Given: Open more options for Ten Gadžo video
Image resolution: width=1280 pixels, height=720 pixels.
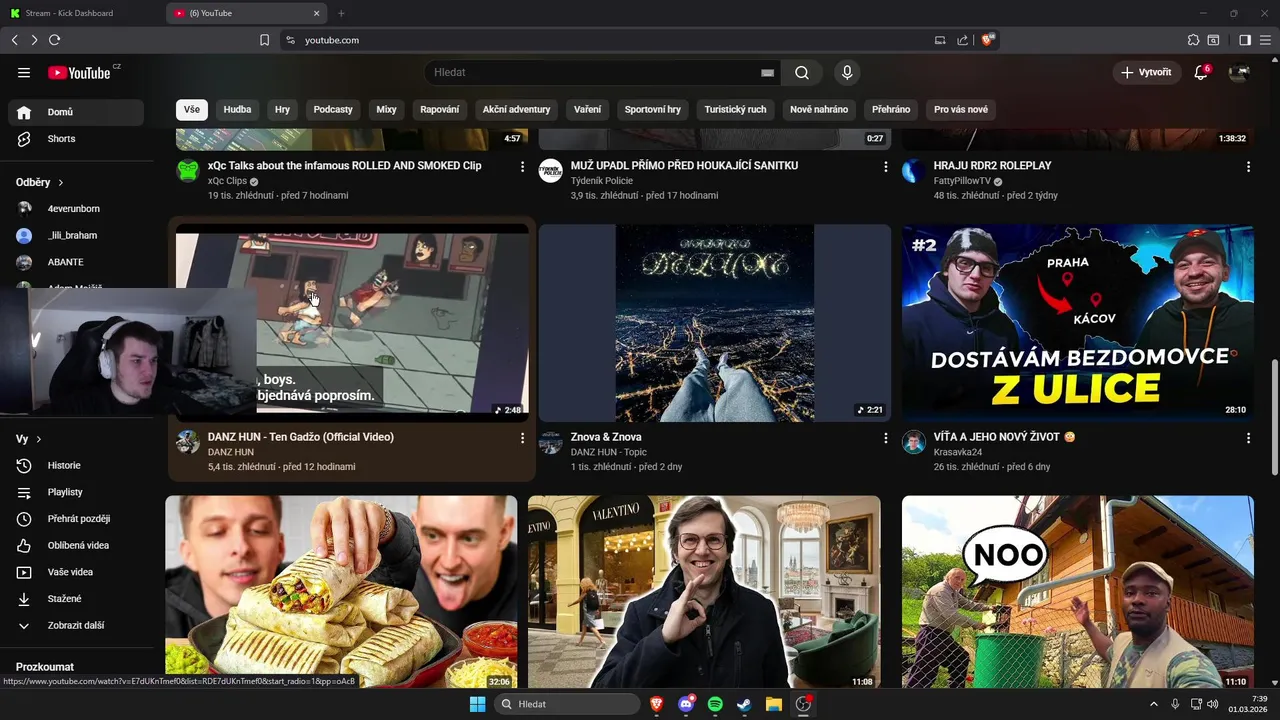Looking at the screenshot, I should click(522, 438).
